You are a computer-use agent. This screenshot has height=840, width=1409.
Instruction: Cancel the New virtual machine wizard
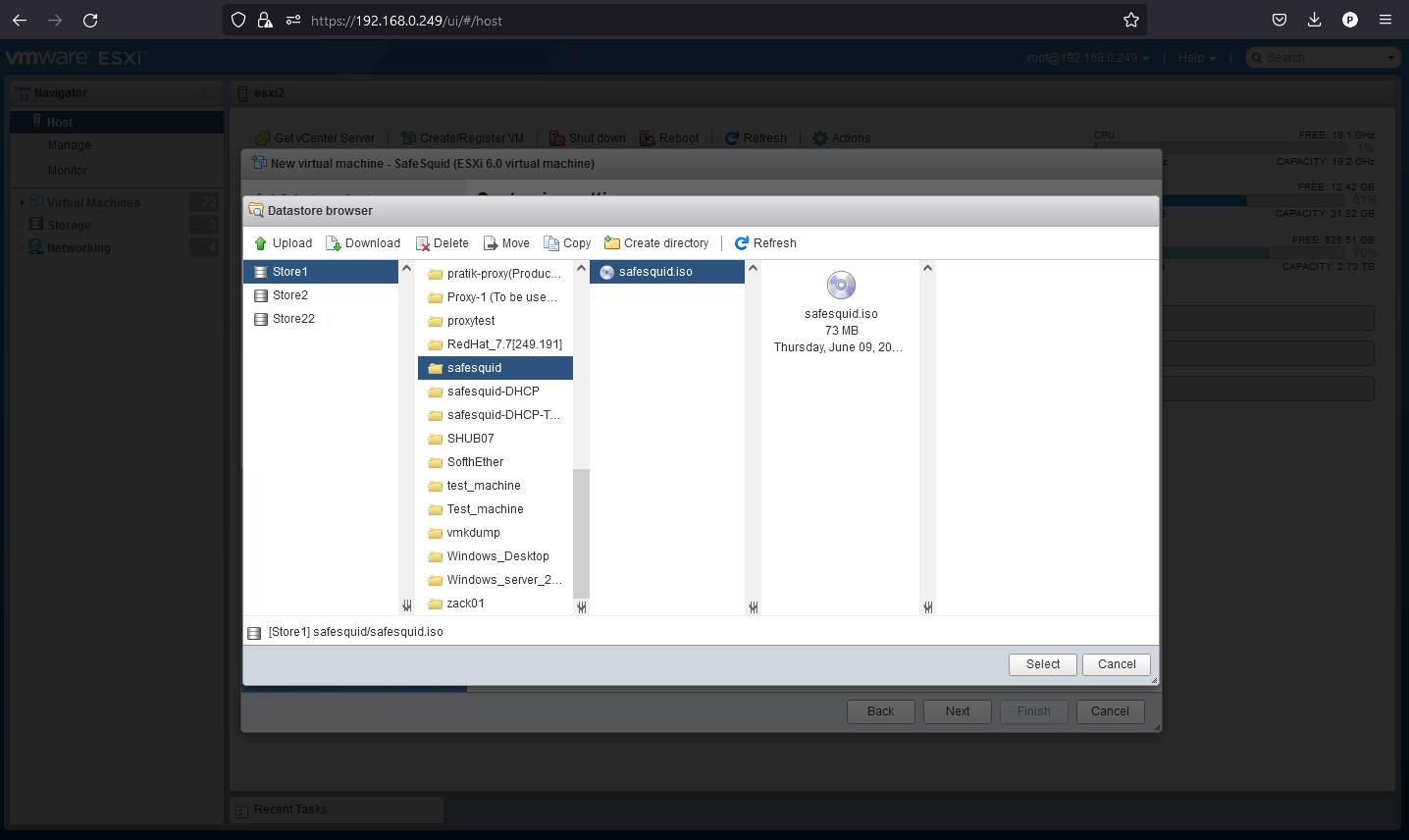(1111, 711)
